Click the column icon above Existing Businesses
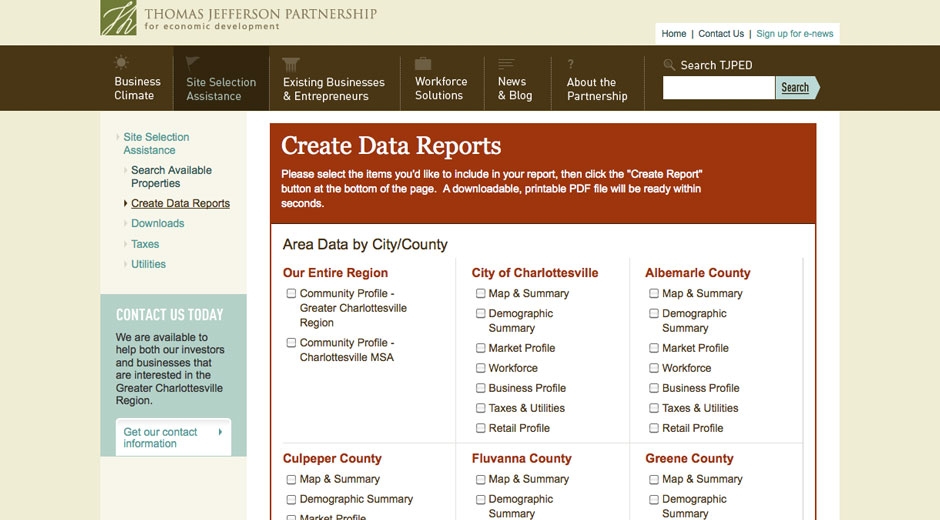Screen dimensions: 940x520 pos(291,64)
